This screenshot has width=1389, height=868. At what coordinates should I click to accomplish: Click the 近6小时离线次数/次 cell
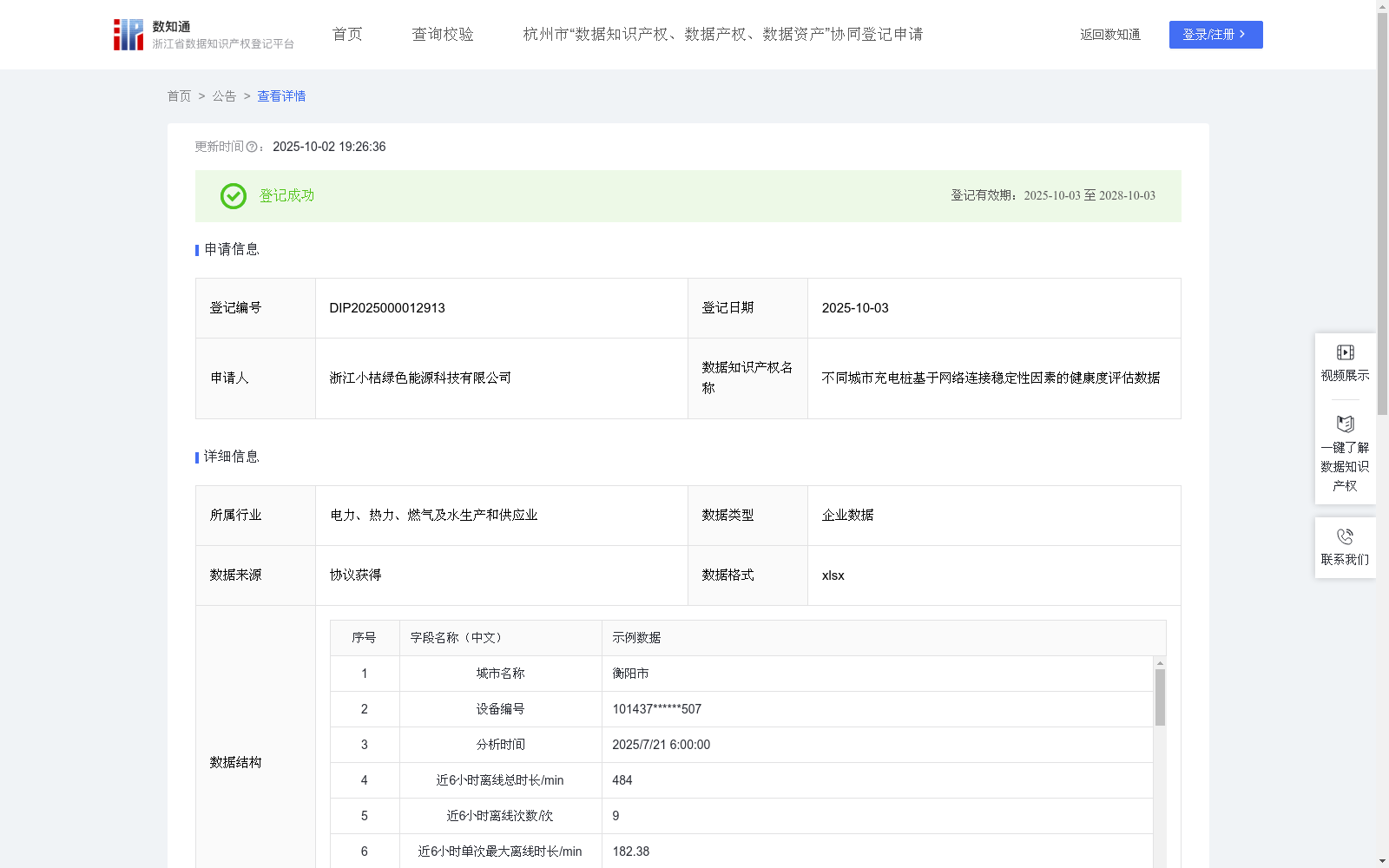pos(500,816)
